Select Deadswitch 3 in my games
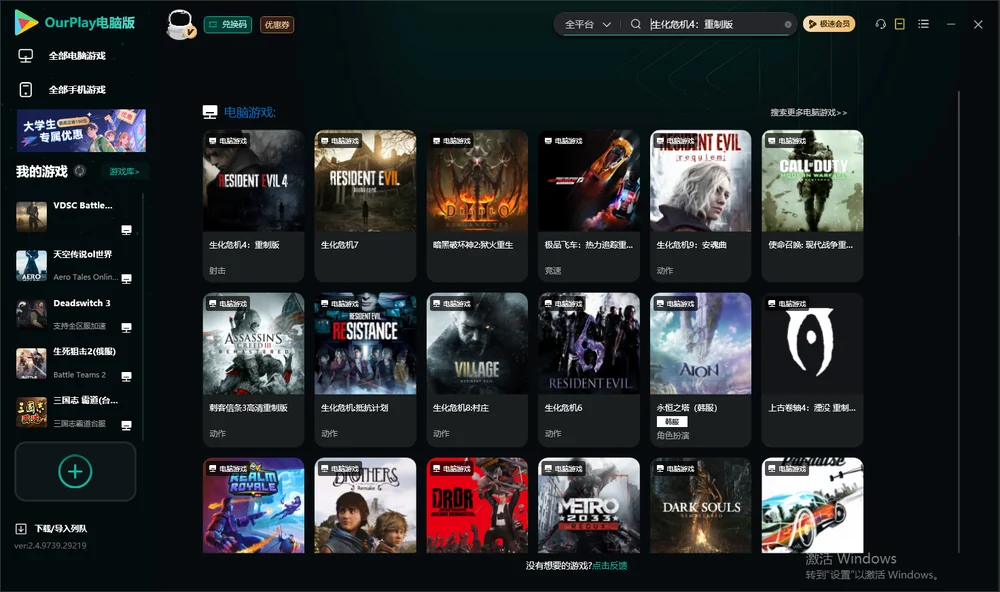This screenshot has width=1000, height=592. click(75, 314)
